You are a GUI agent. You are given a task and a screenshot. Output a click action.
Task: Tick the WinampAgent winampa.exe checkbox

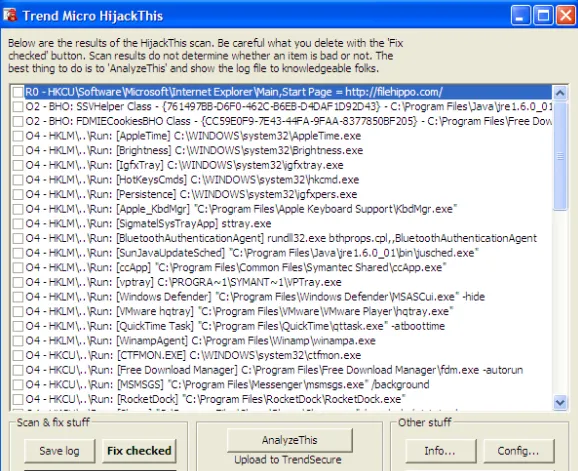coord(18,341)
